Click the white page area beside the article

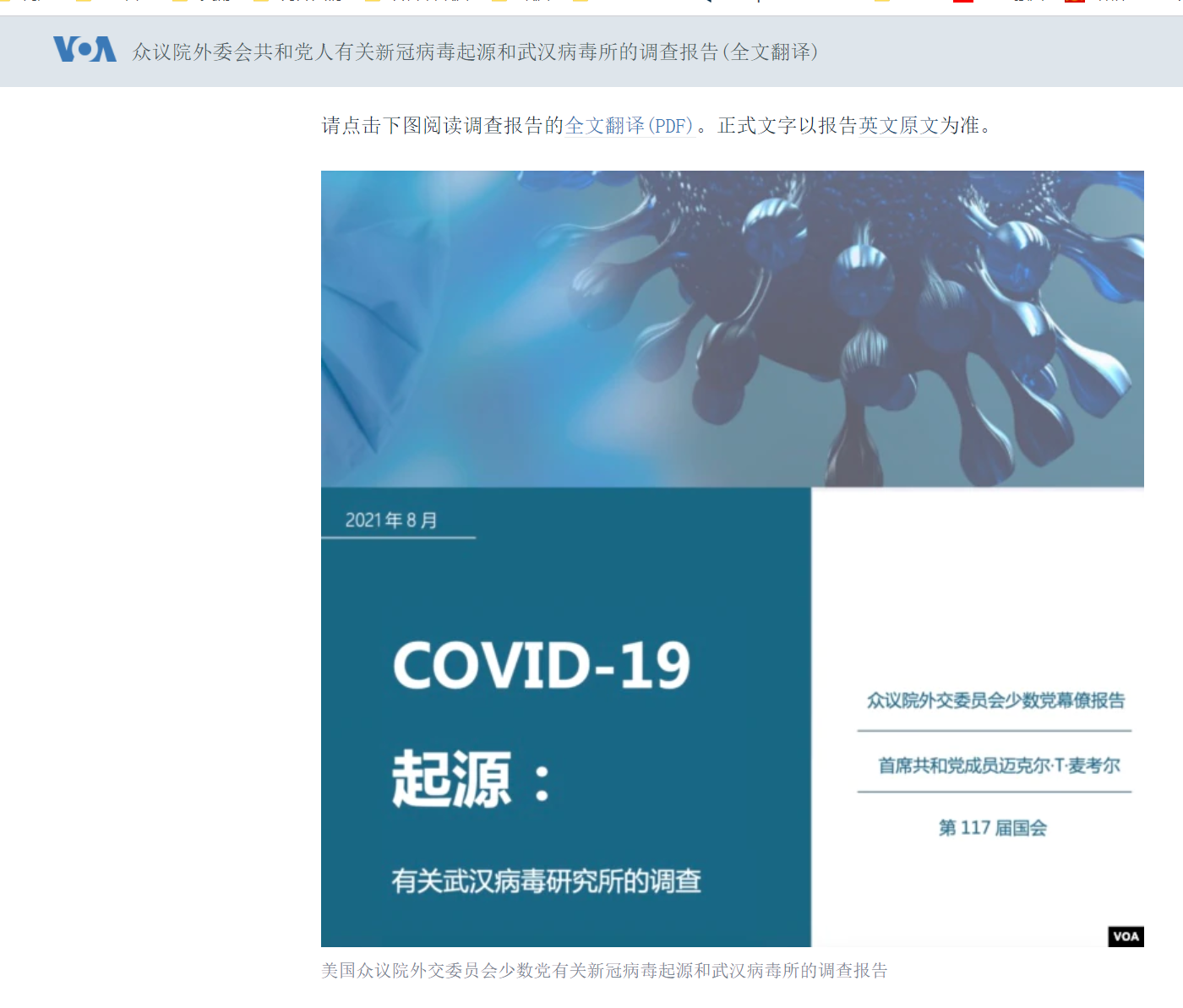[152, 507]
